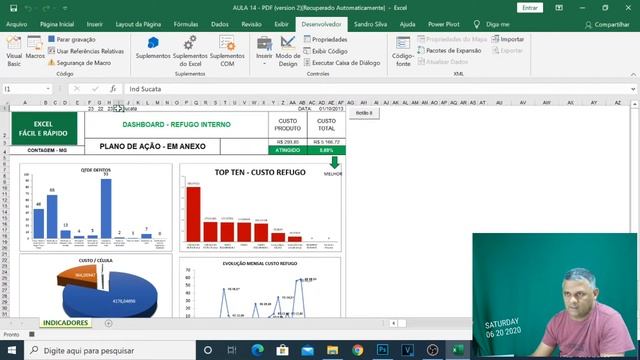Switch to the Layout da Página tab
The image size is (640, 360).
coord(138,24)
